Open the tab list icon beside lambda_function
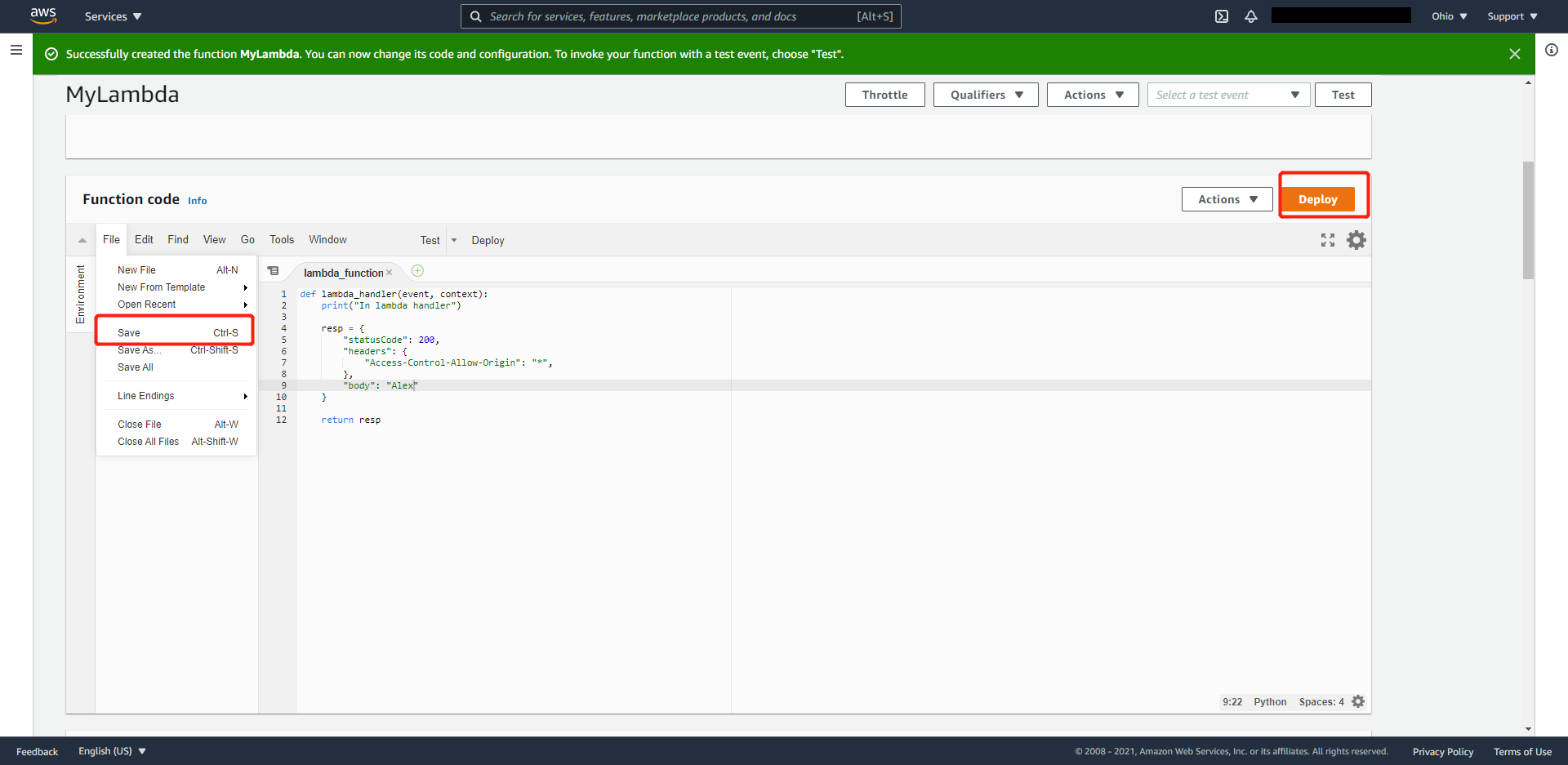 pos(274,270)
